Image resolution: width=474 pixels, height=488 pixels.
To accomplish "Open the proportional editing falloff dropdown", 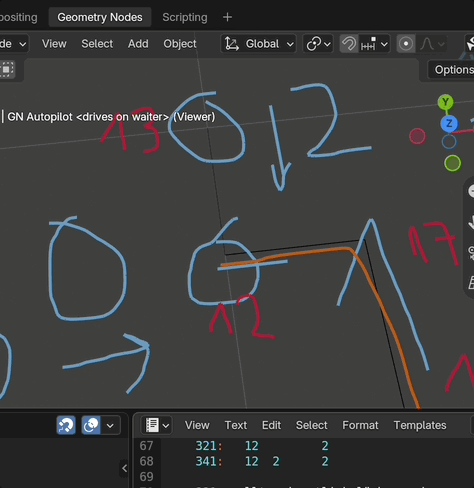I will pyautogui.click(x=432, y=44).
